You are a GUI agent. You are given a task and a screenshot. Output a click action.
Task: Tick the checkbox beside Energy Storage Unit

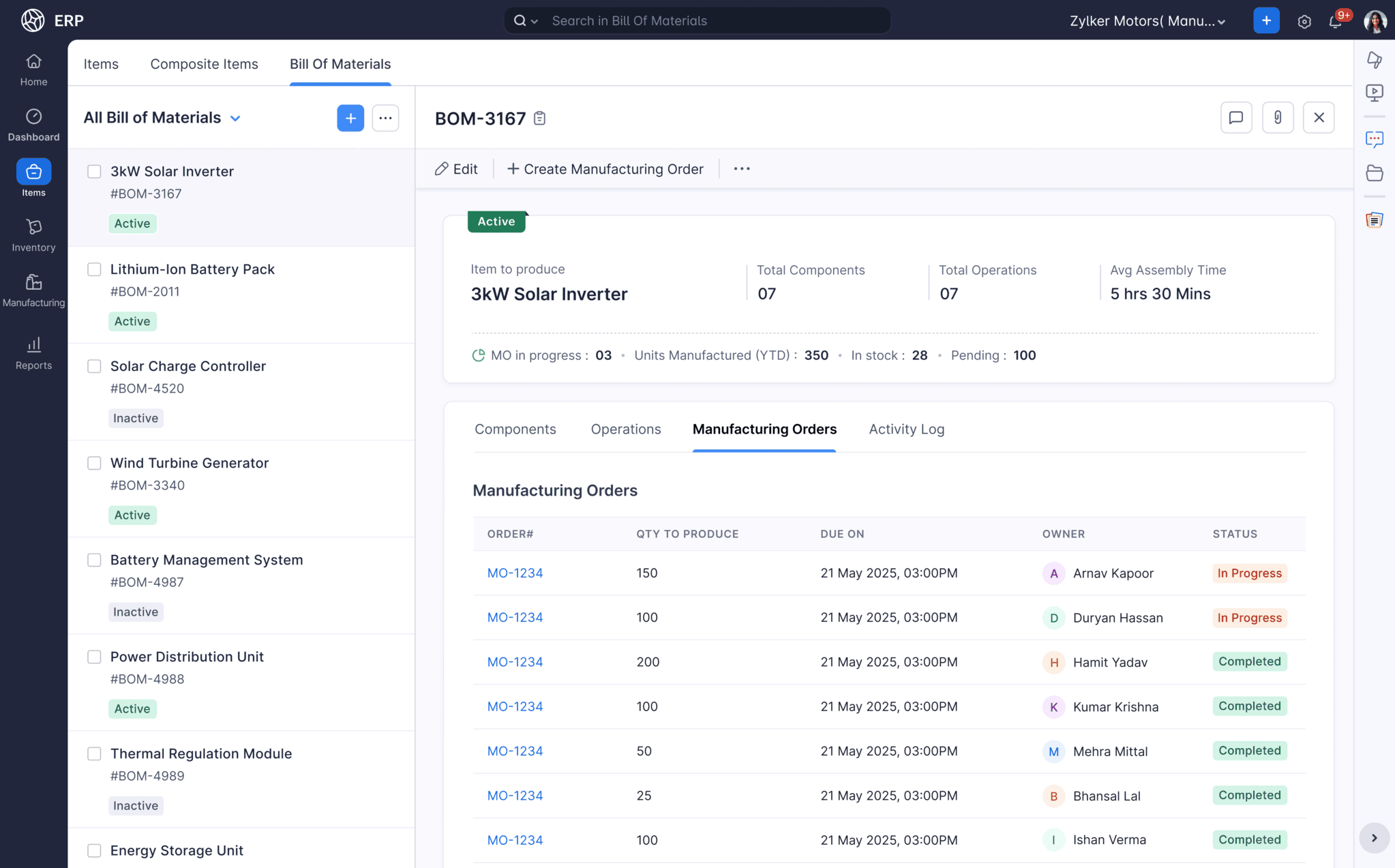click(94, 850)
